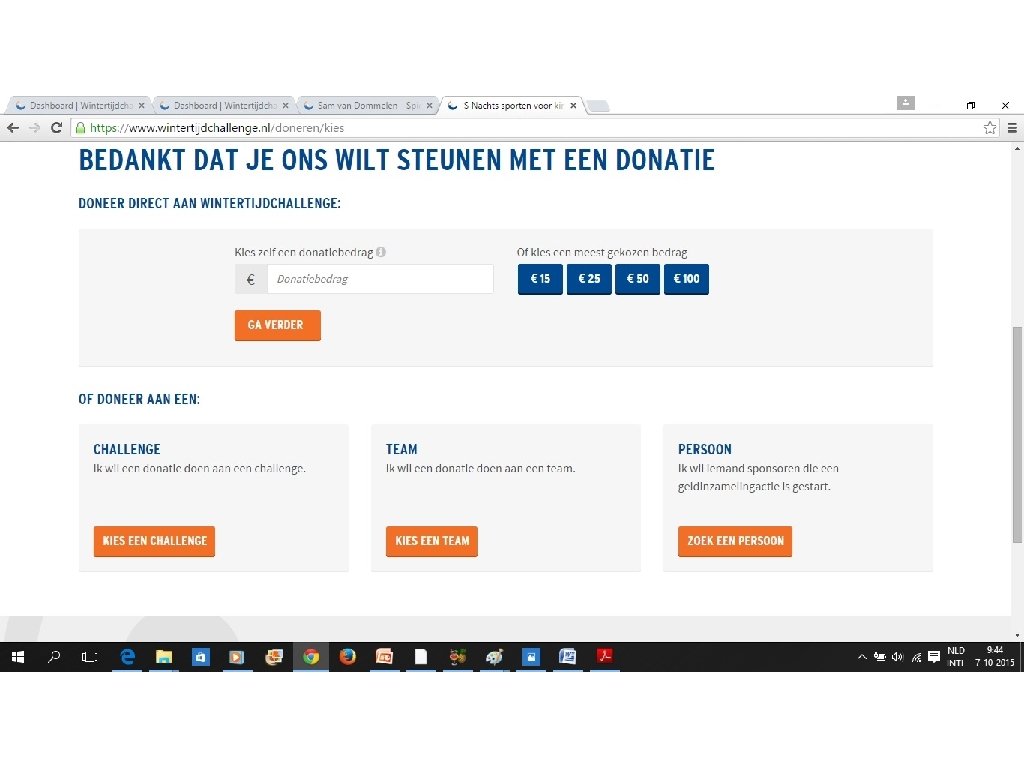Click ZOEK EEN PERSOON button
This screenshot has height=768, width=1024.
tap(735, 541)
